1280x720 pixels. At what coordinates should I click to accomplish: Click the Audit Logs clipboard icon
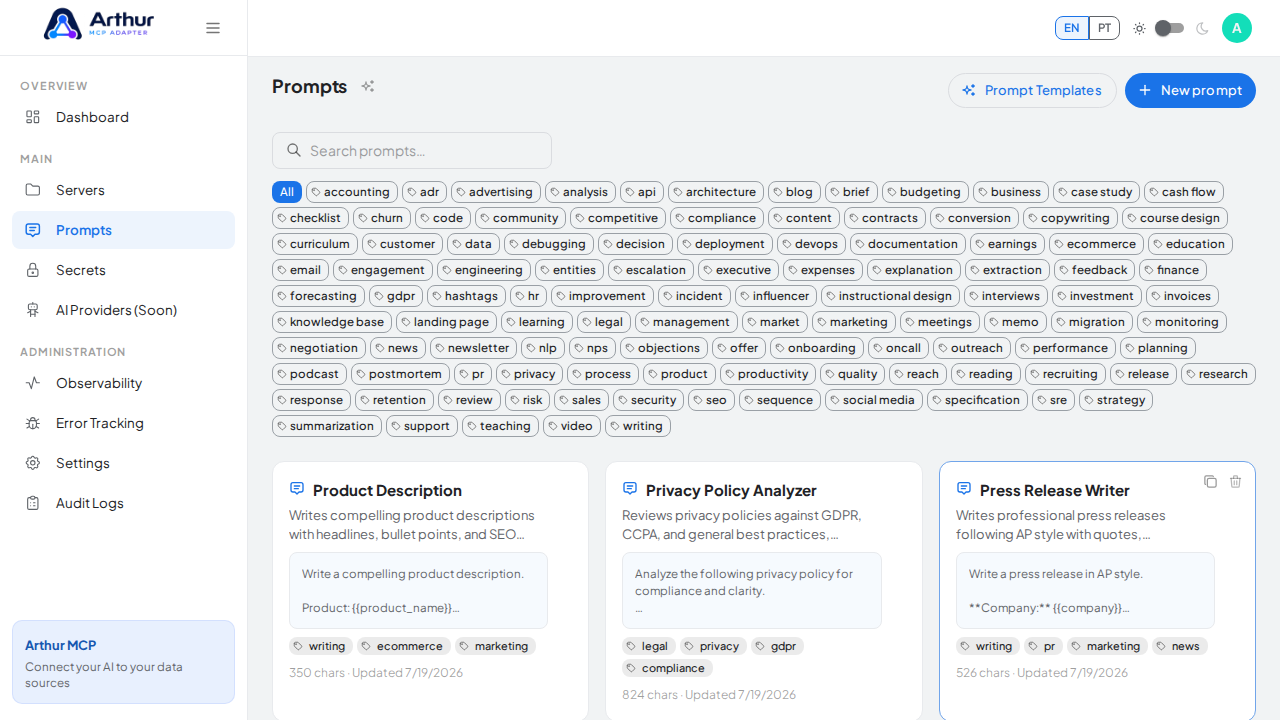click(x=33, y=503)
